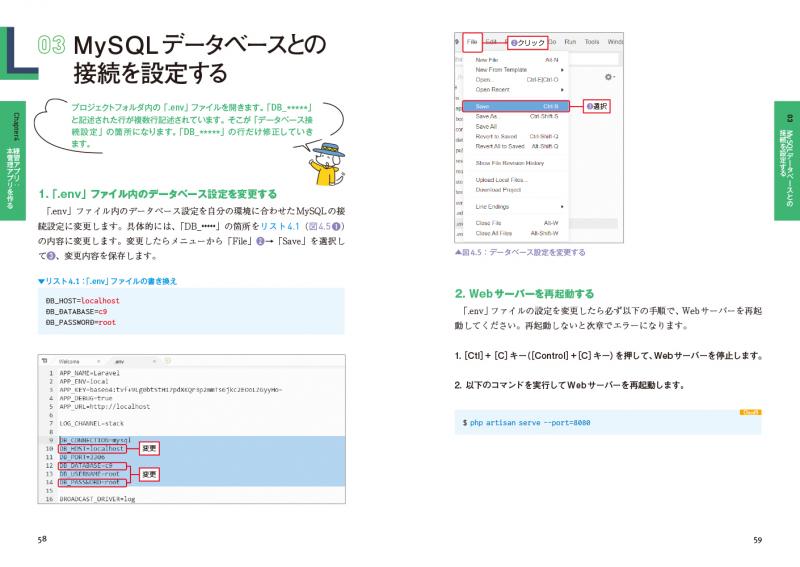Click line APP_URL=http://localhost in the editor
The width and height of the screenshot is (800, 567).
click(105, 407)
